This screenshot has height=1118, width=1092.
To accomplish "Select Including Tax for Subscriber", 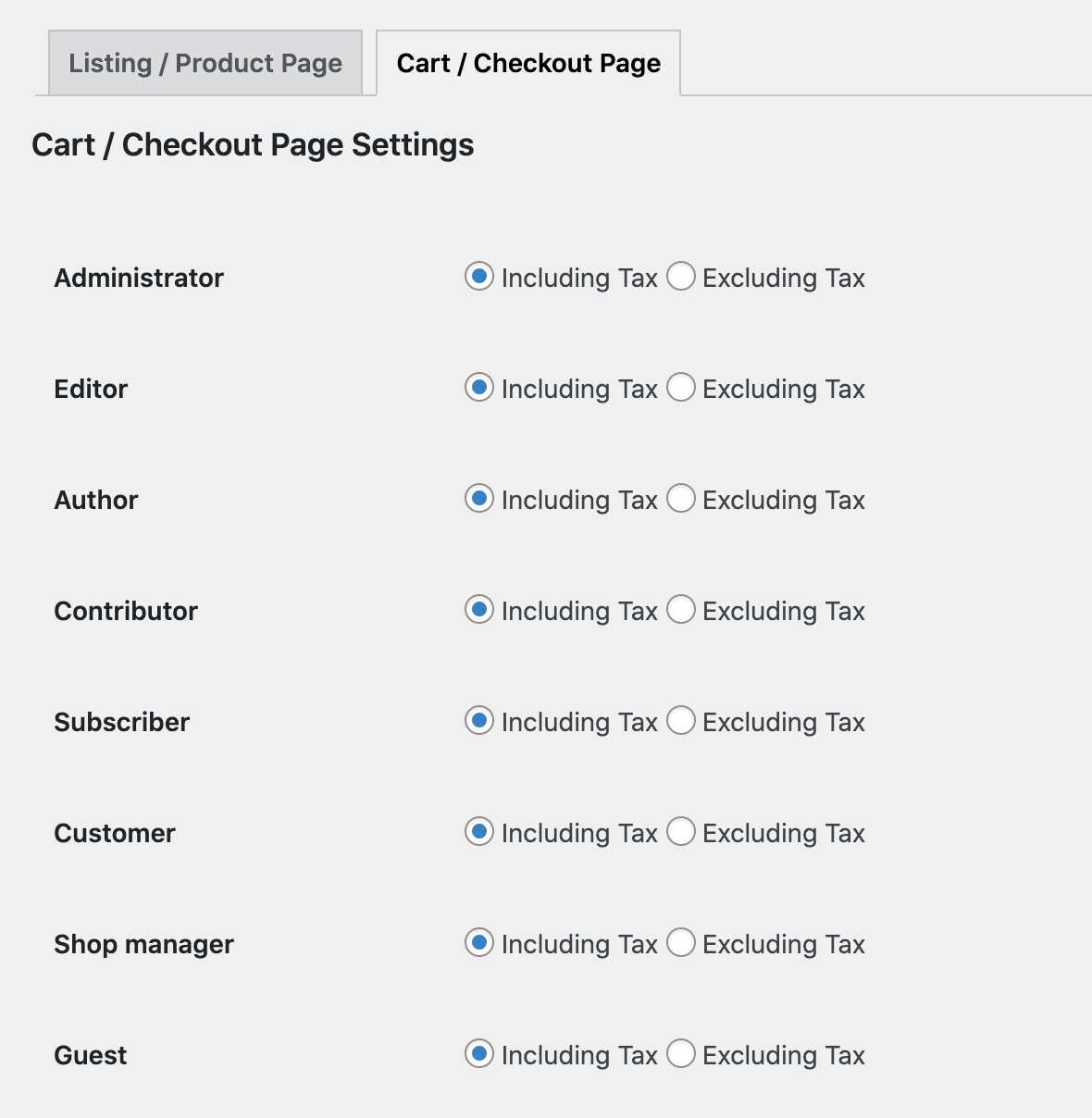I will coord(478,722).
